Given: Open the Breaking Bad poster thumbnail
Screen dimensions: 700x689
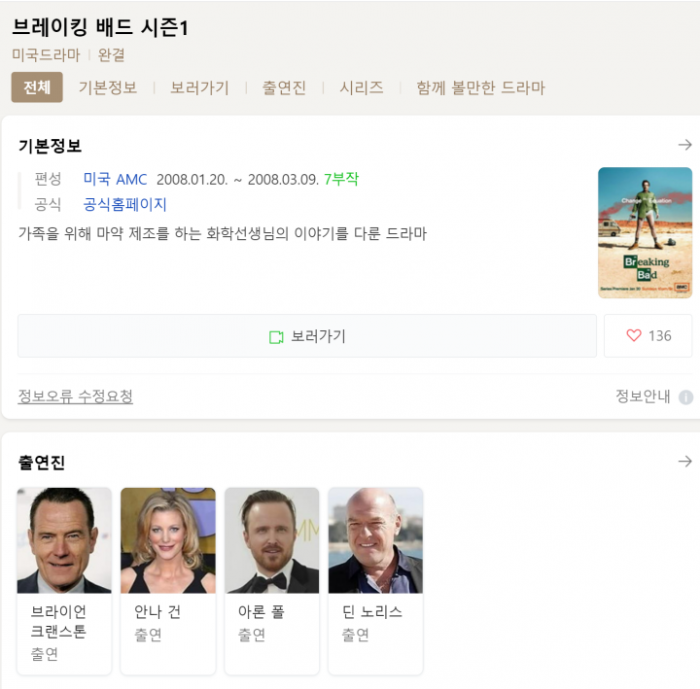Looking at the screenshot, I should [645, 232].
